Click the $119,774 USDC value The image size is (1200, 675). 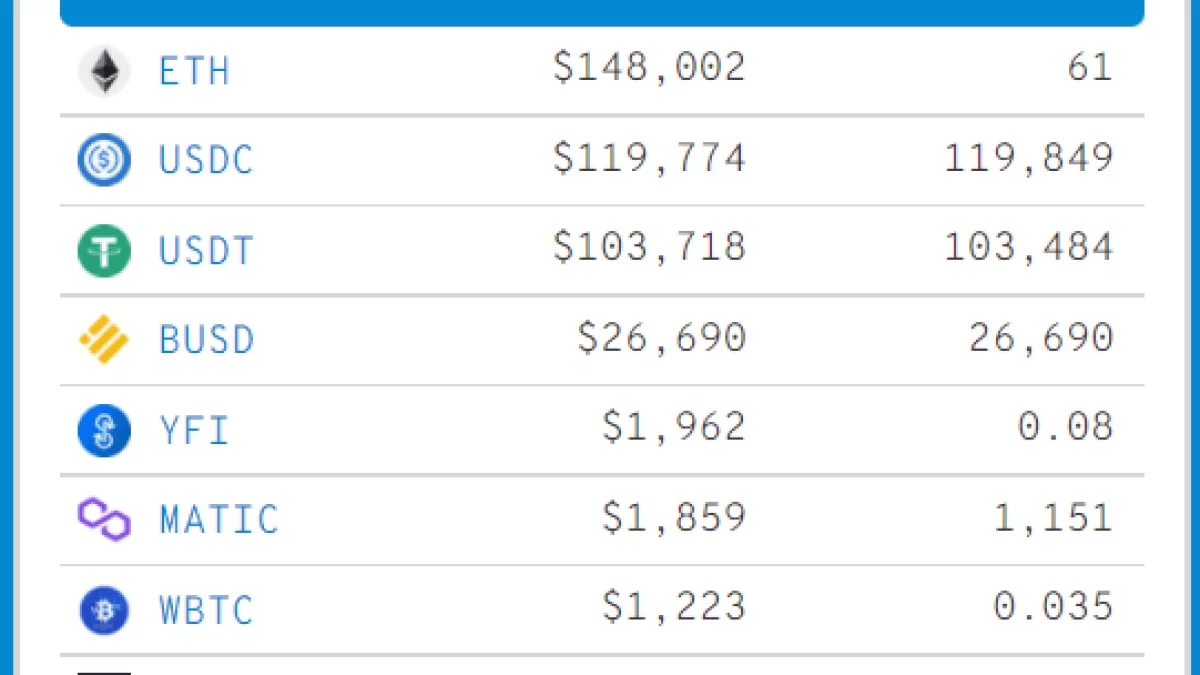(x=649, y=158)
